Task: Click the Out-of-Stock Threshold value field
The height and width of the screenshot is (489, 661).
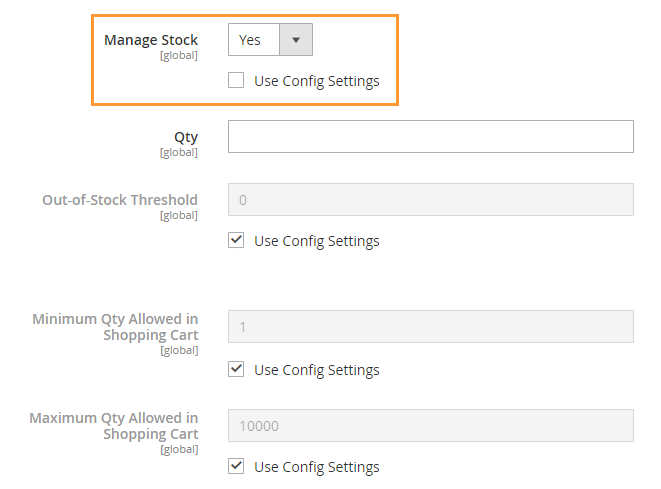Action: 431,199
